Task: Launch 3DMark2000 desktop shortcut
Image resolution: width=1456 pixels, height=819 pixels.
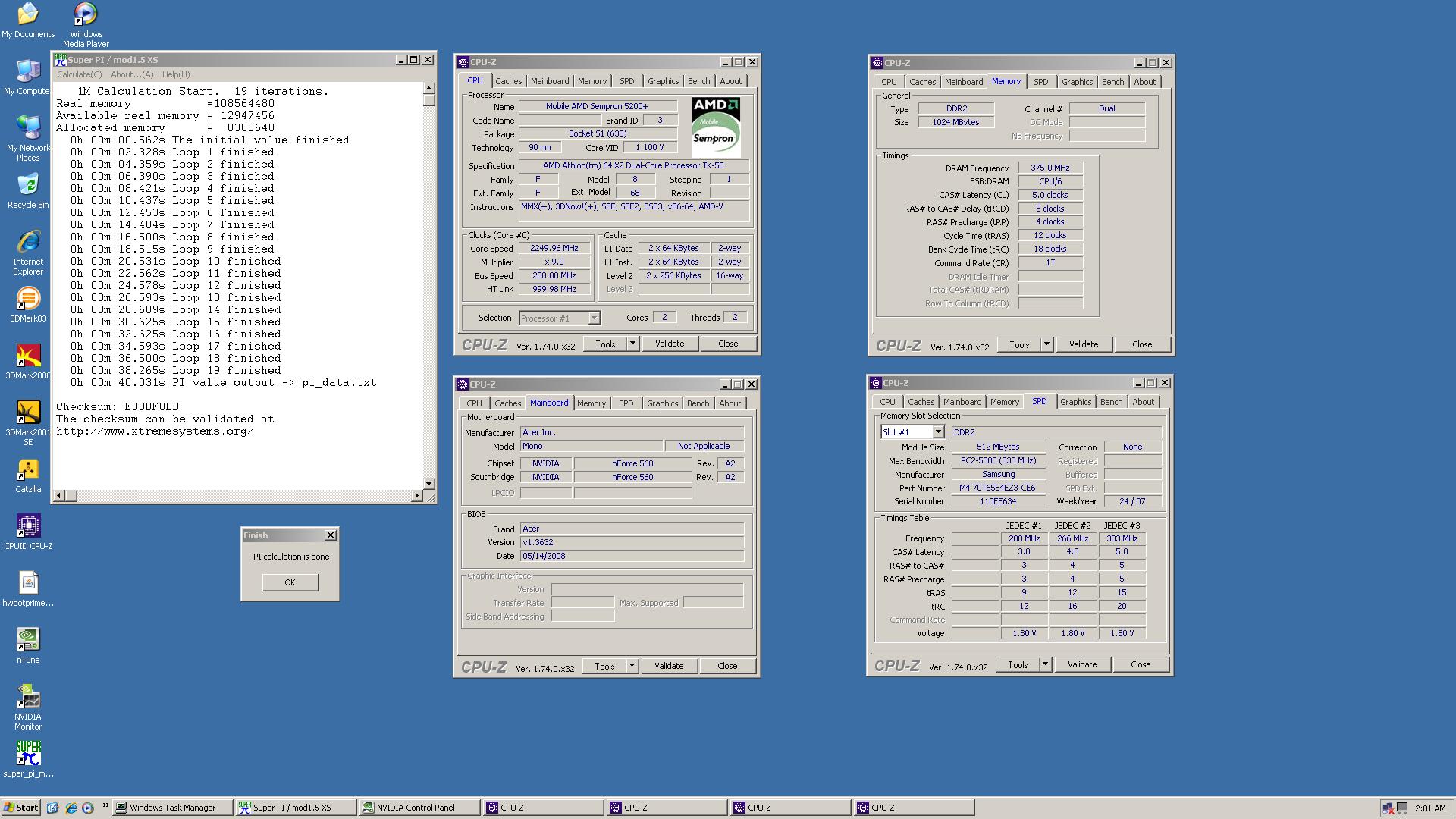Action: click(28, 362)
